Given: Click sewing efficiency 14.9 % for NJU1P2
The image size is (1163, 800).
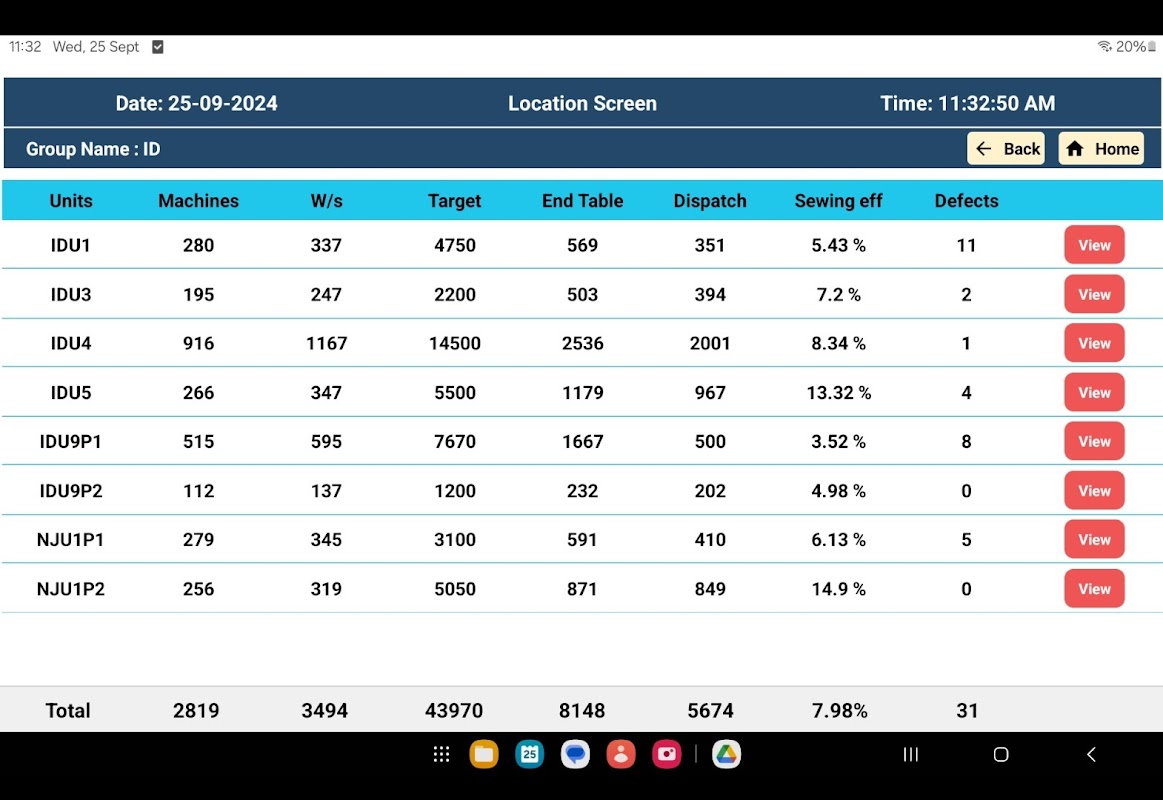Looking at the screenshot, I should click(x=838, y=589).
